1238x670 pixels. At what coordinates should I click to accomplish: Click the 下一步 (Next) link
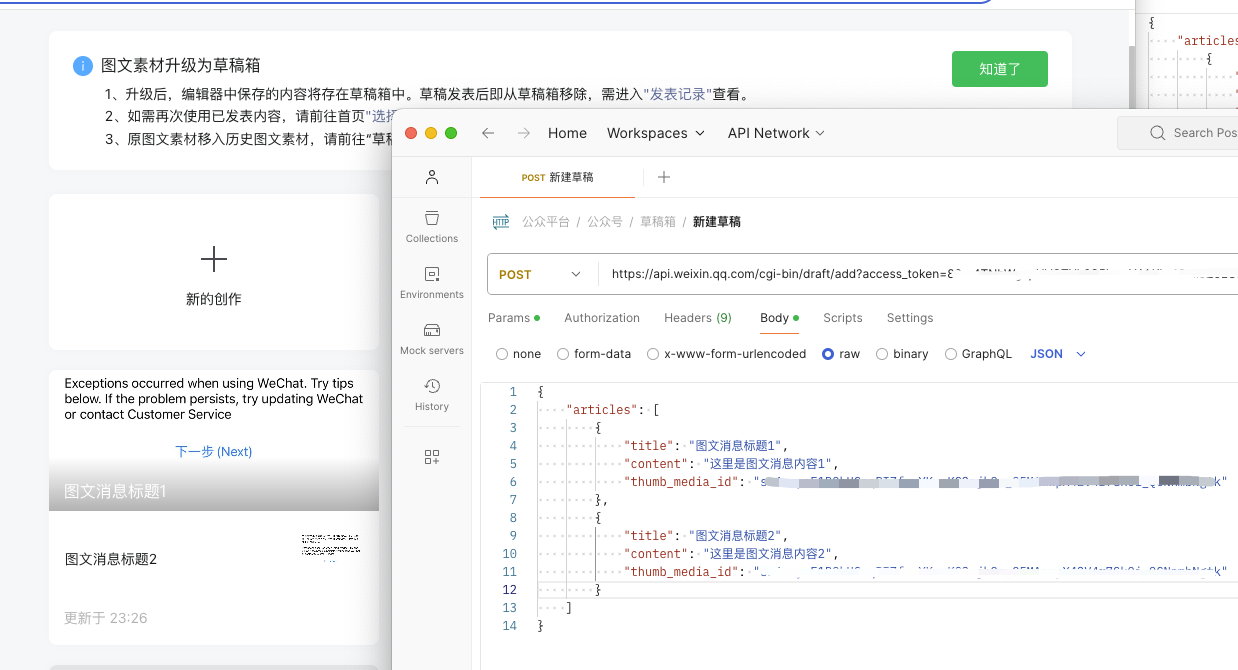[x=214, y=452]
